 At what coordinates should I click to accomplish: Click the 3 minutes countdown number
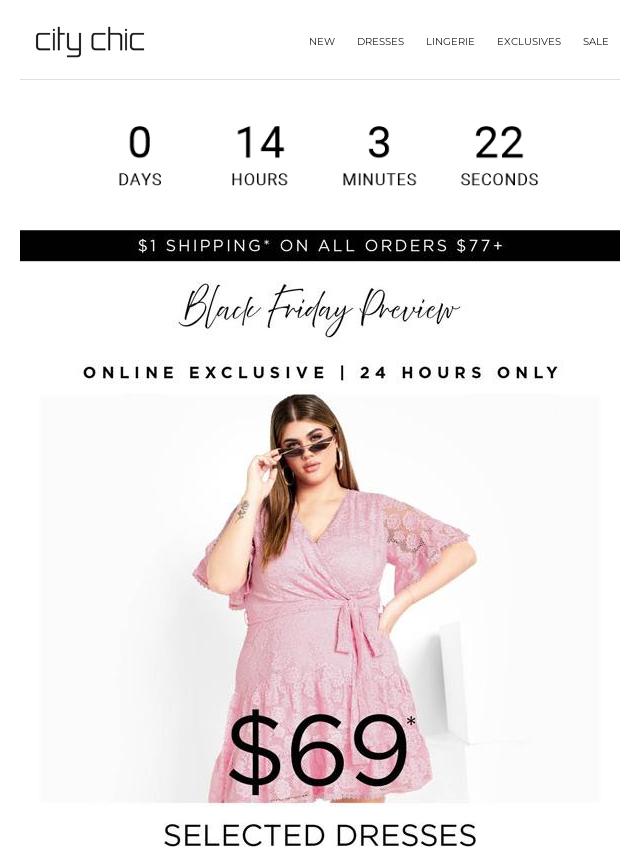tap(379, 142)
